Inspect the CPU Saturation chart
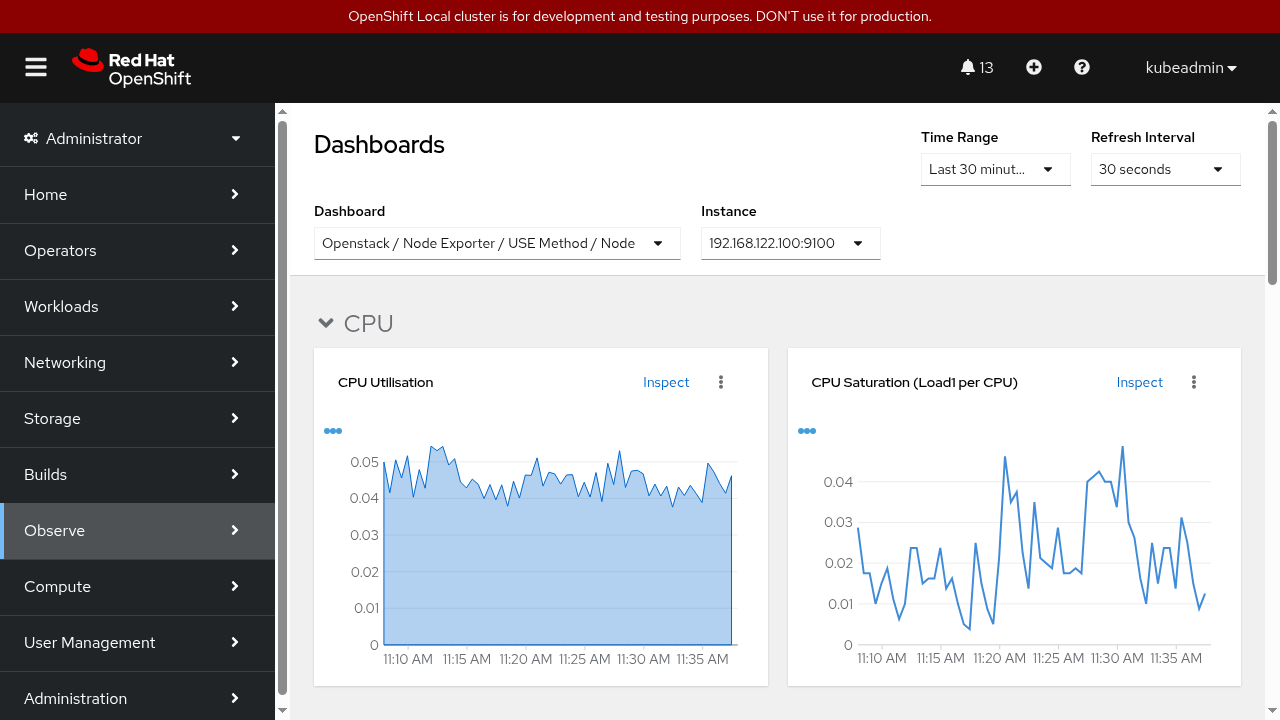 tap(1139, 382)
